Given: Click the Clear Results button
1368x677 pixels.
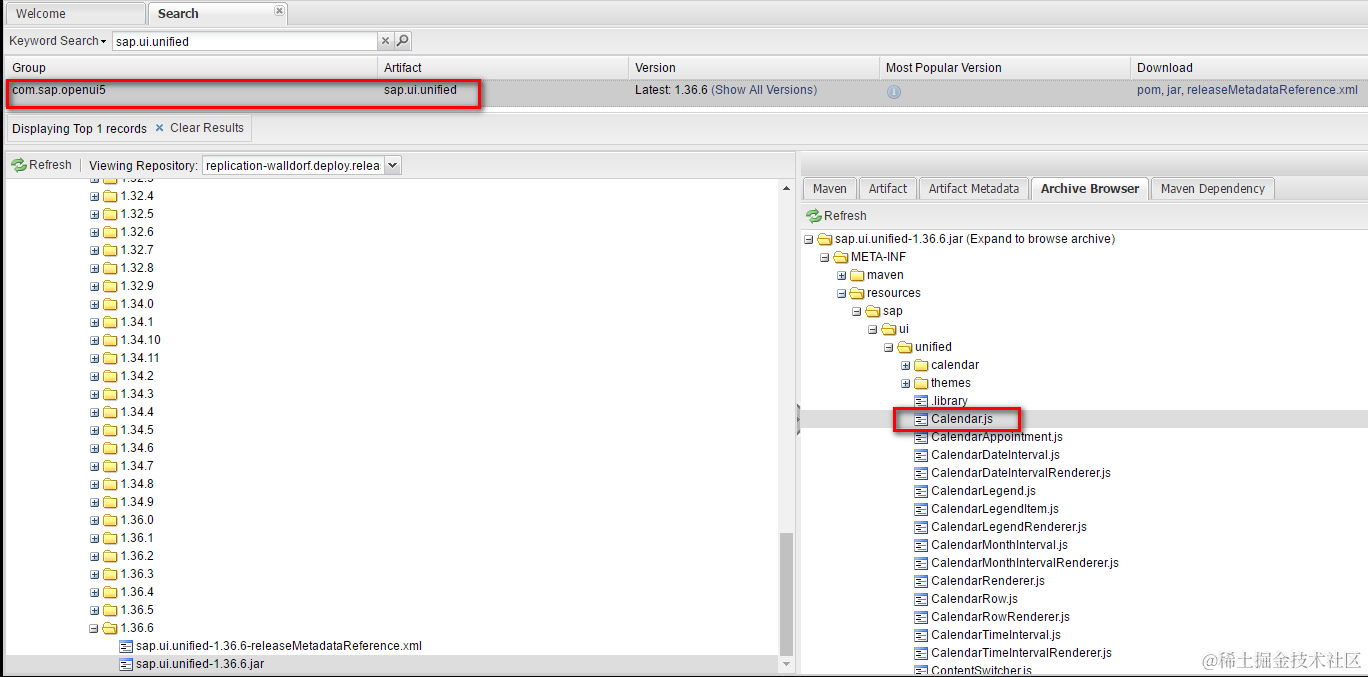Looking at the screenshot, I should click(199, 128).
